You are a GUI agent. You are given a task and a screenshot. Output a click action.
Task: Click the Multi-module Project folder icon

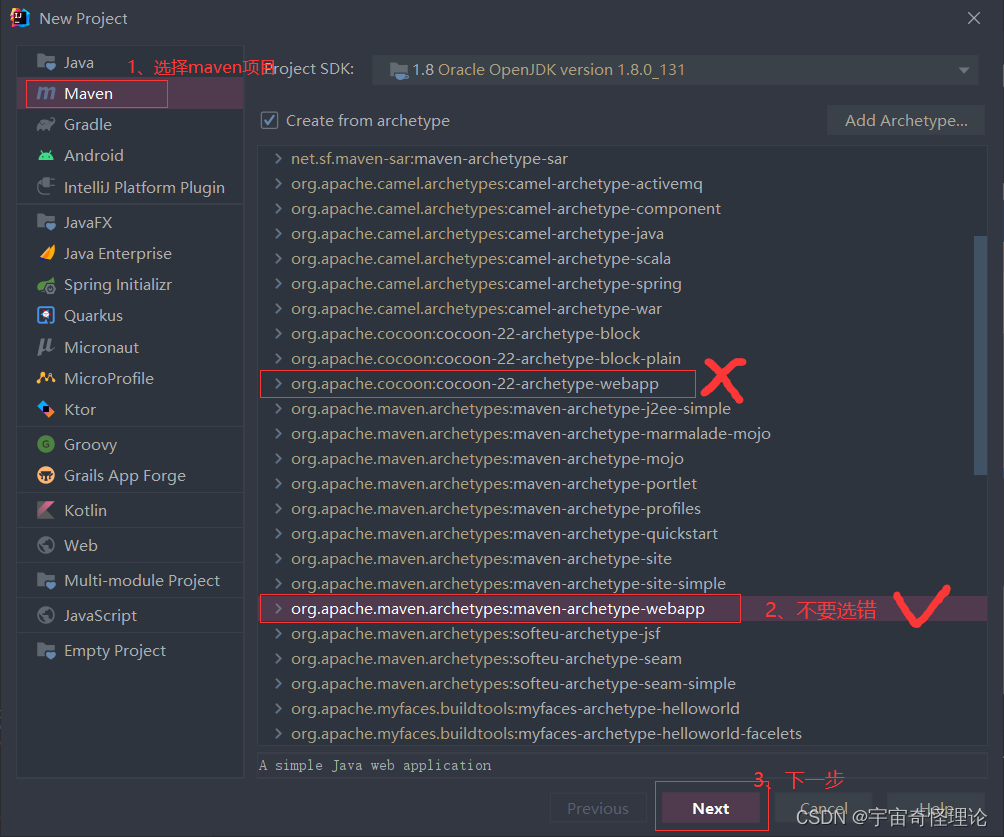(46, 580)
